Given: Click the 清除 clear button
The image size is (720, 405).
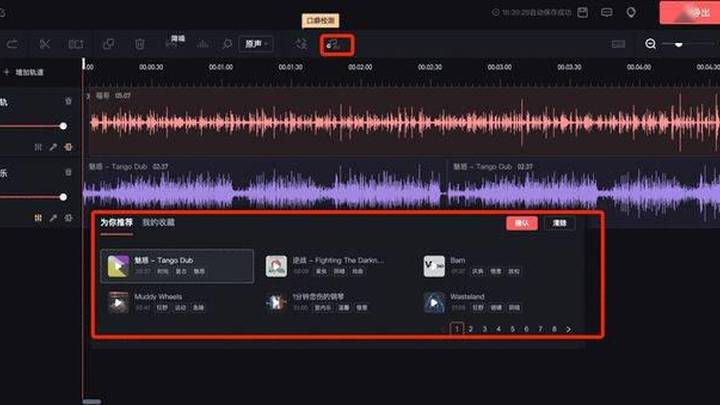Looking at the screenshot, I should 560,223.
